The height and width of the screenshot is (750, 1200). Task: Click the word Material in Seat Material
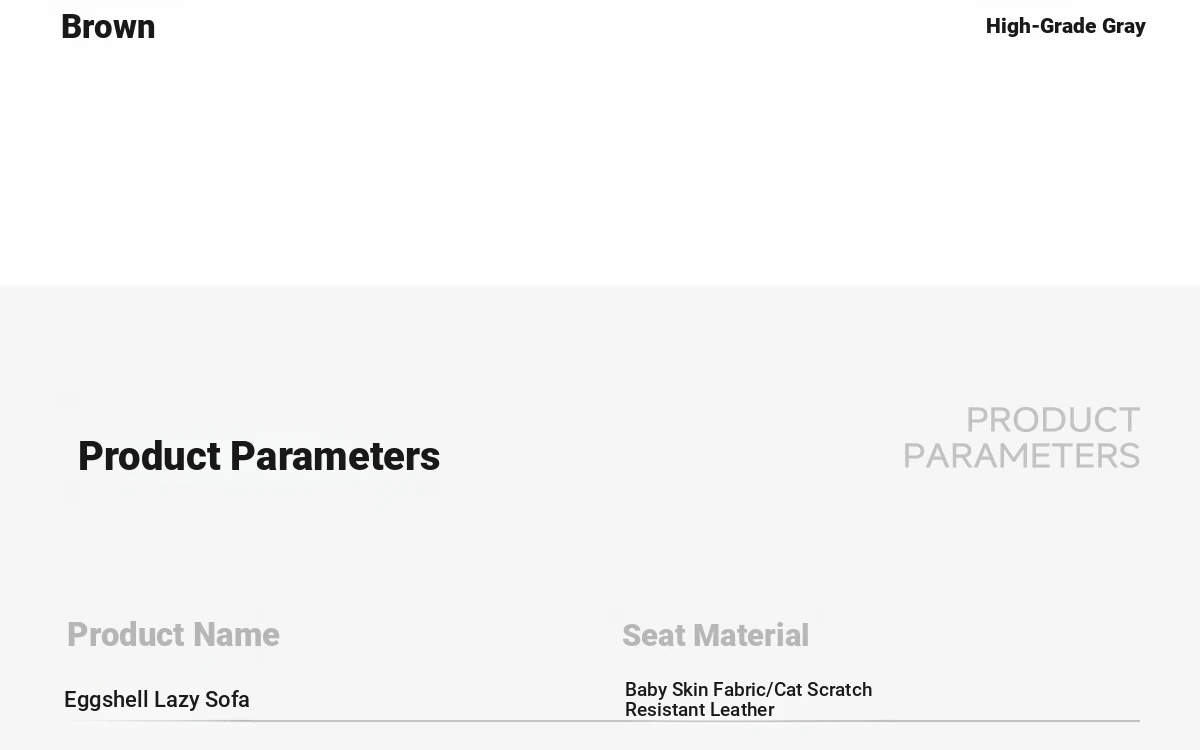click(x=751, y=635)
